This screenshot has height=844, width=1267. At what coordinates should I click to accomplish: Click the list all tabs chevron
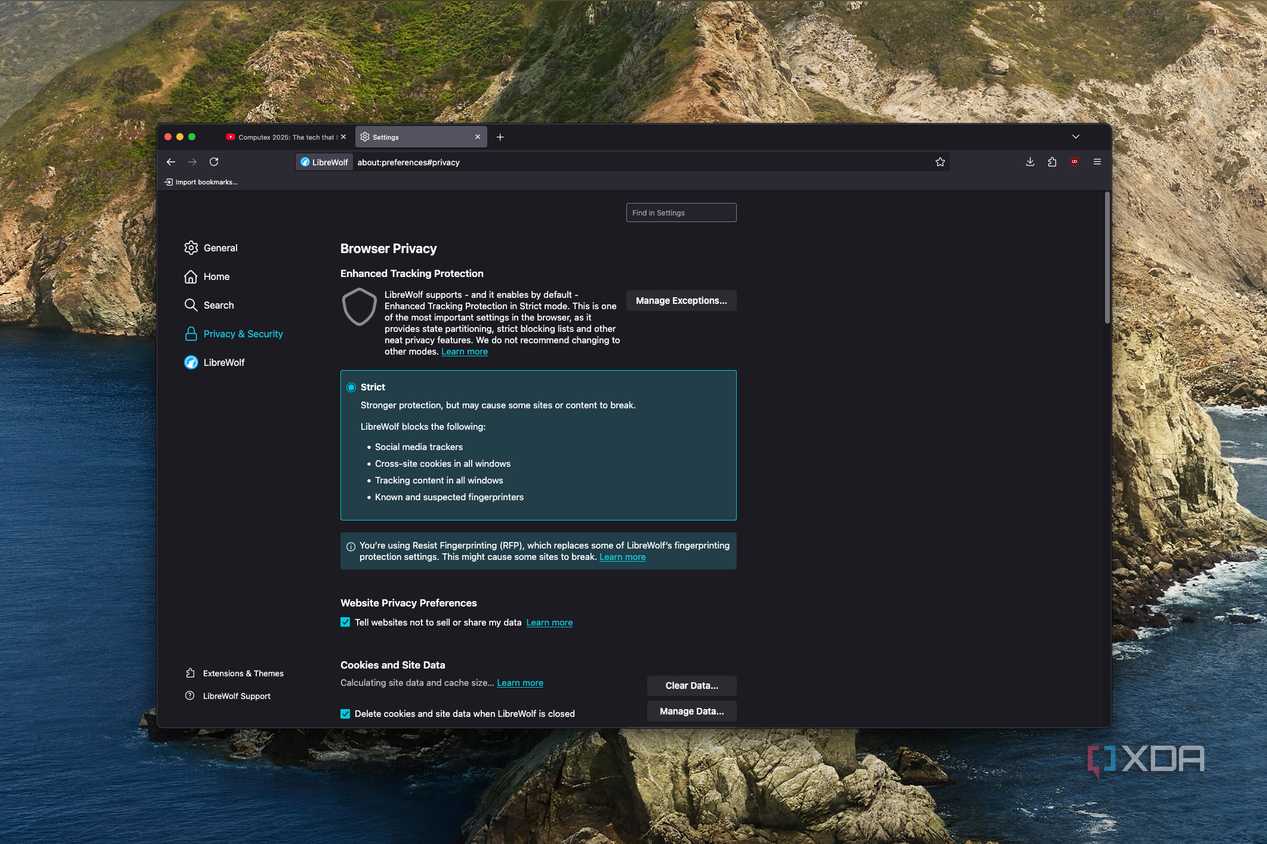[x=1076, y=137]
